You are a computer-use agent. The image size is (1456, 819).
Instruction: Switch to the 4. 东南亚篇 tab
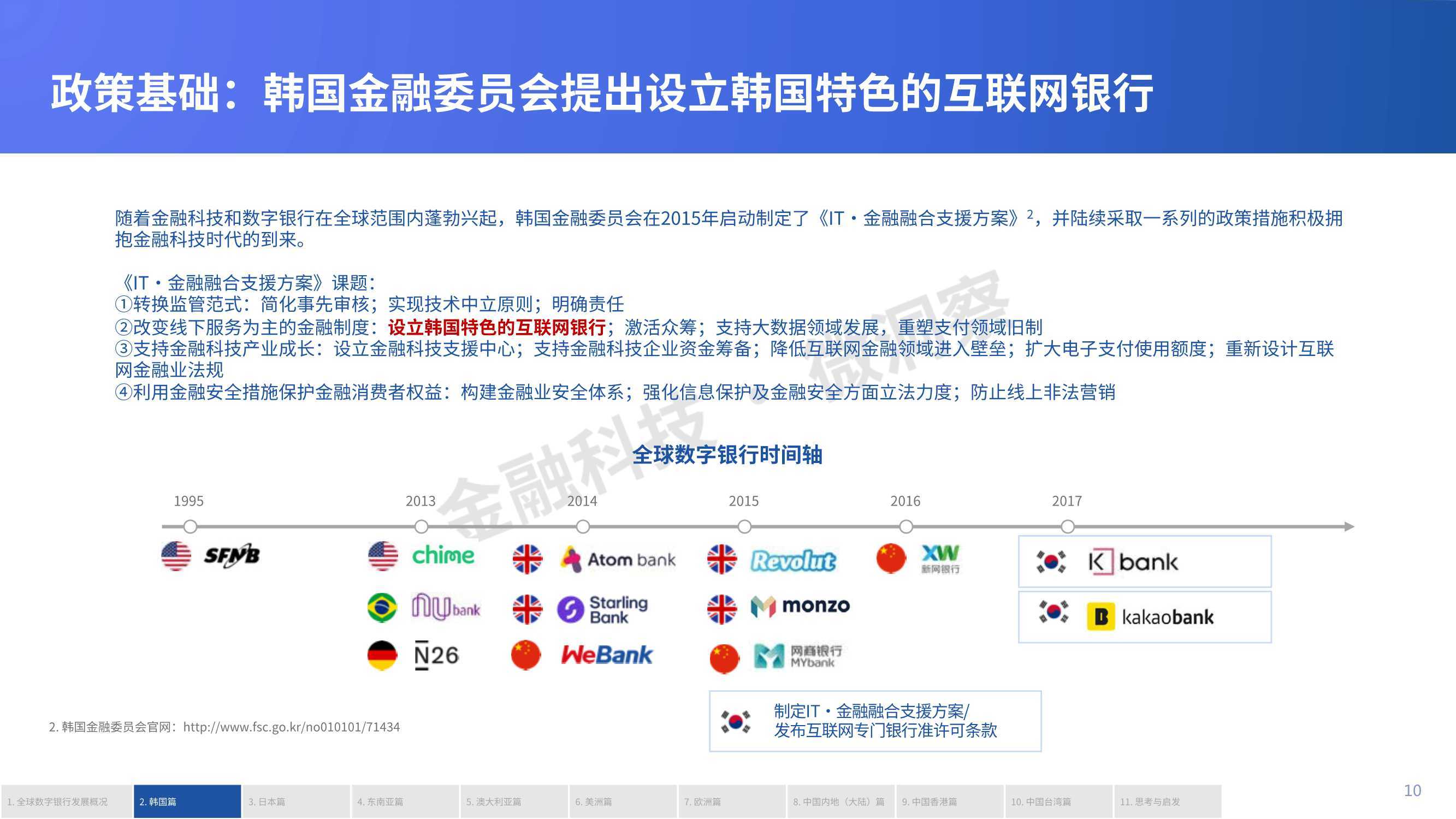click(x=405, y=802)
